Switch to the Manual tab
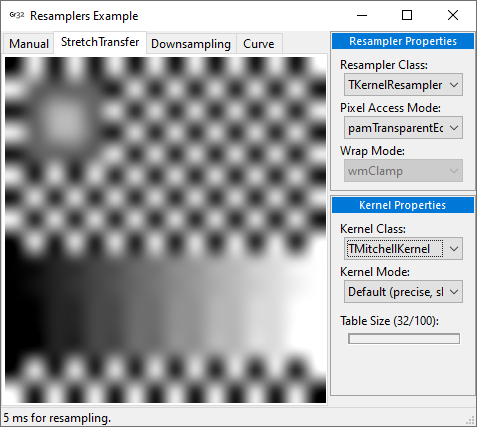This screenshot has width=477, height=427. pos(29,44)
